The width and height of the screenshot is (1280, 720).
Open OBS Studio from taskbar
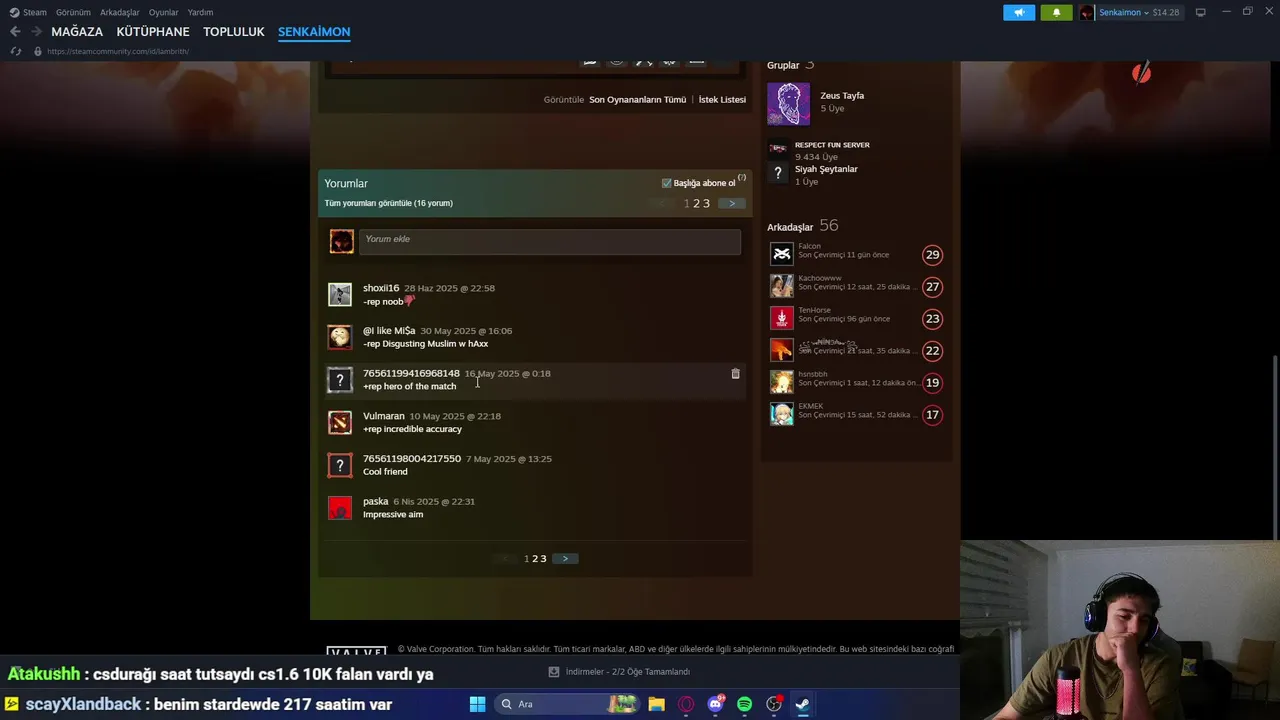tap(773, 704)
